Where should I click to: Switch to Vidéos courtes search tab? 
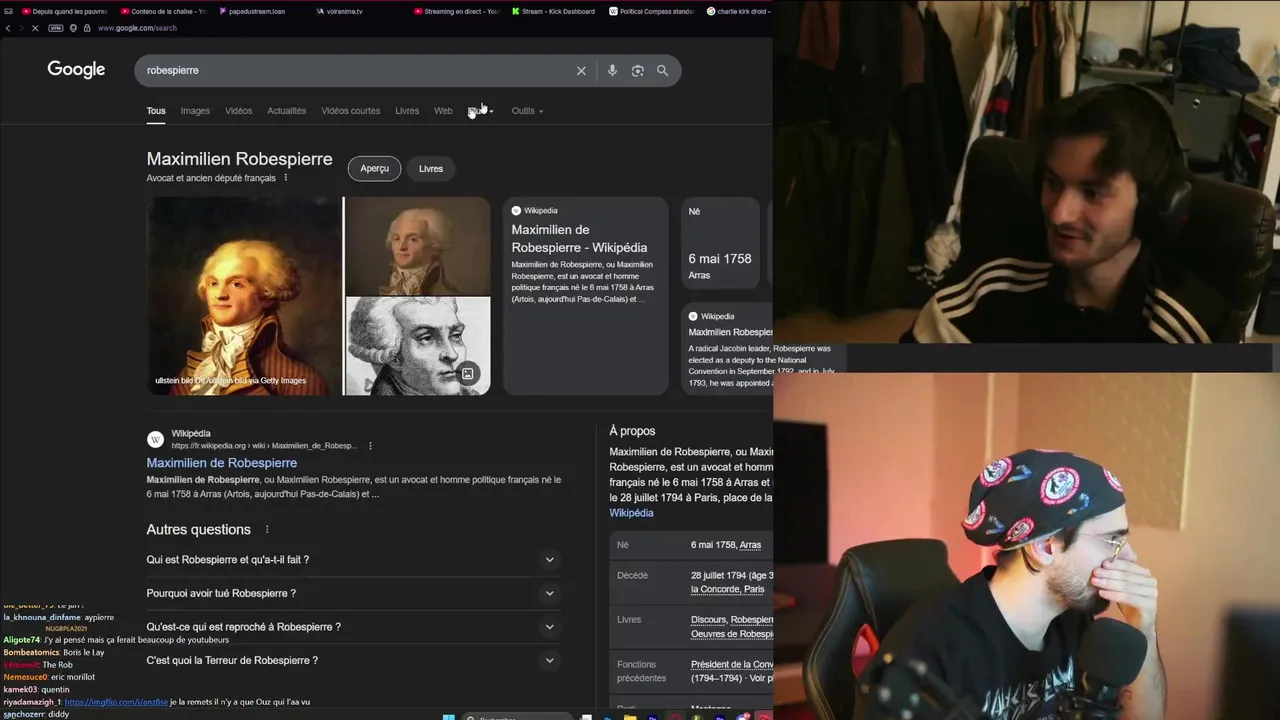[x=350, y=111]
